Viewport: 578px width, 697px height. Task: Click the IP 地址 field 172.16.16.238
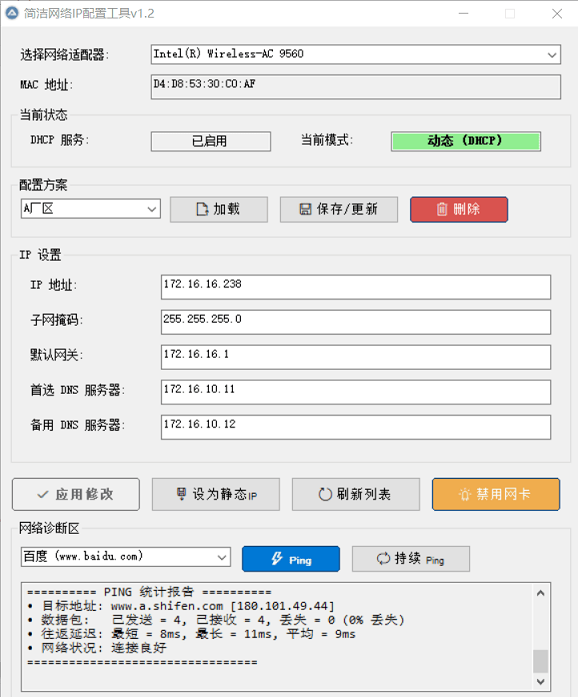[x=356, y=287]
